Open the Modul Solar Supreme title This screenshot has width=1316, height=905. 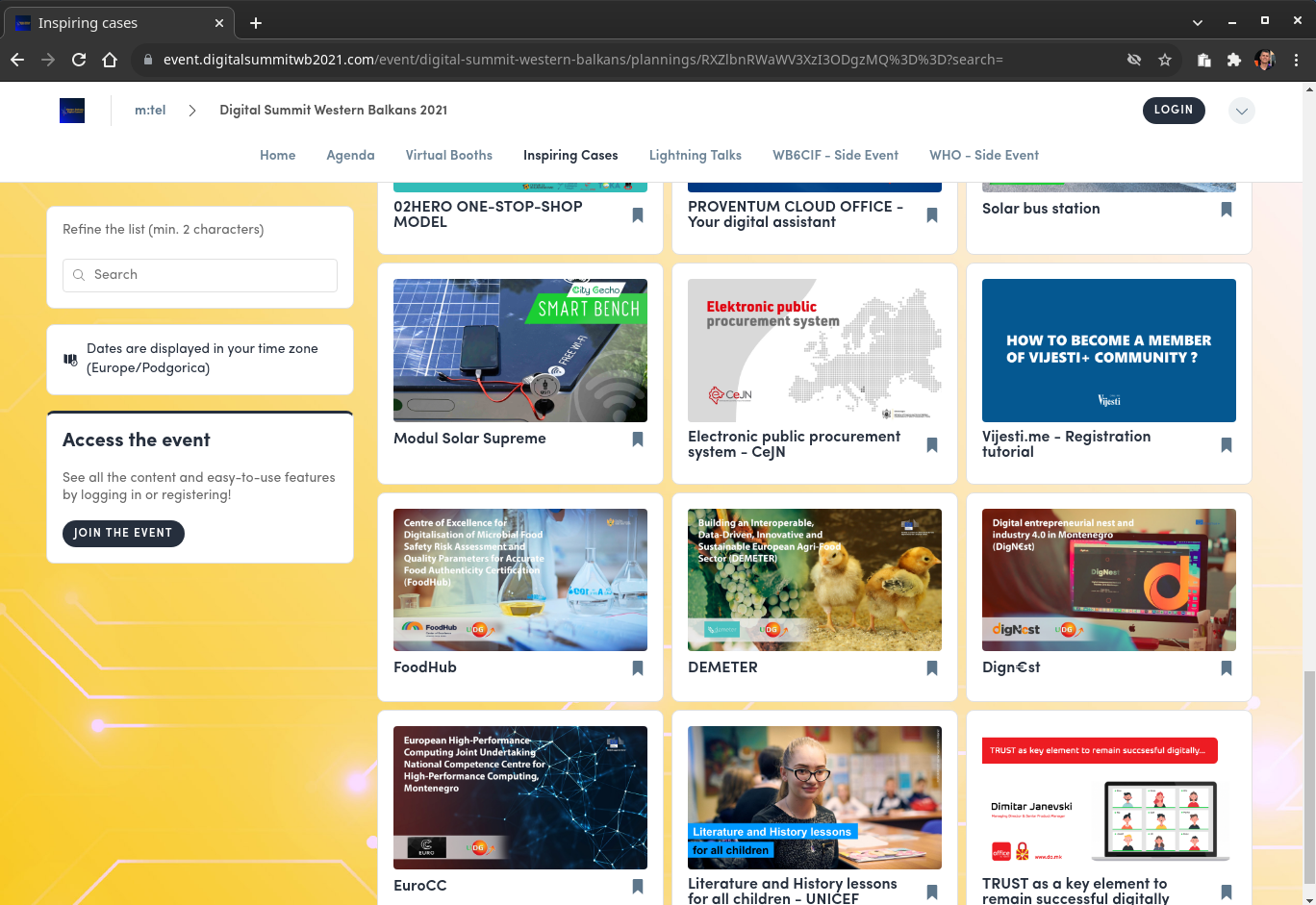tap(469, 439)
